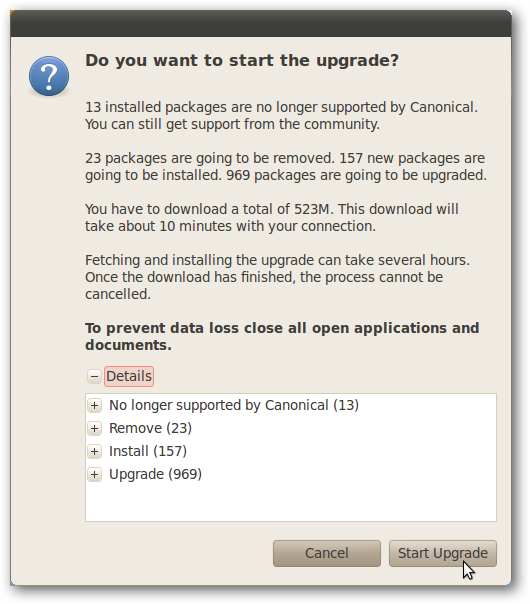Click the dark dialog title bar
The height and width of the screenshot is (604, 530).
261,24
